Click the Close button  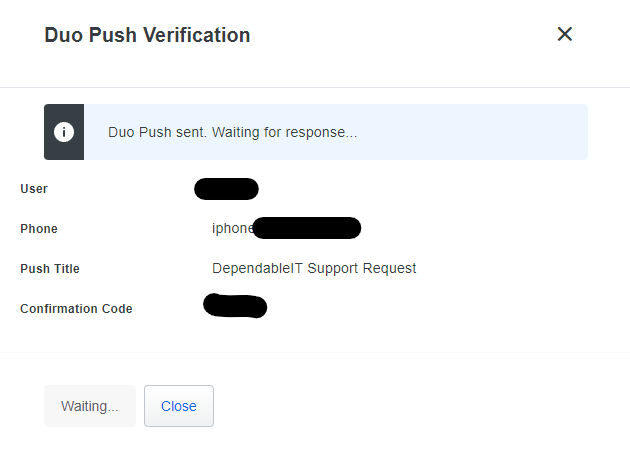[179, 406]
